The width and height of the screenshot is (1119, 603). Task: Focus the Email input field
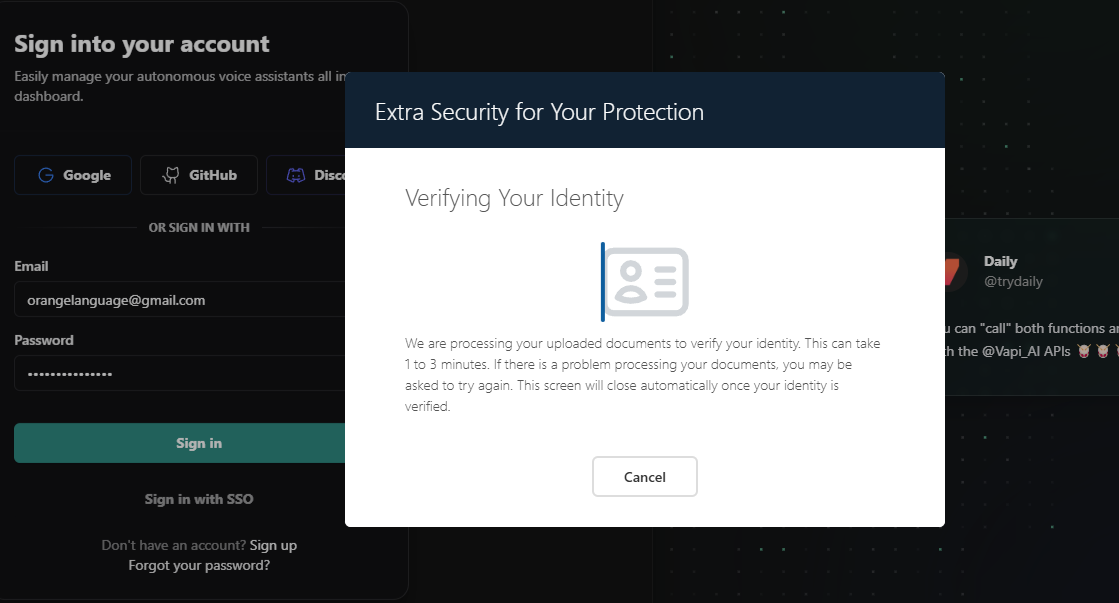click(x=180, y=300)
